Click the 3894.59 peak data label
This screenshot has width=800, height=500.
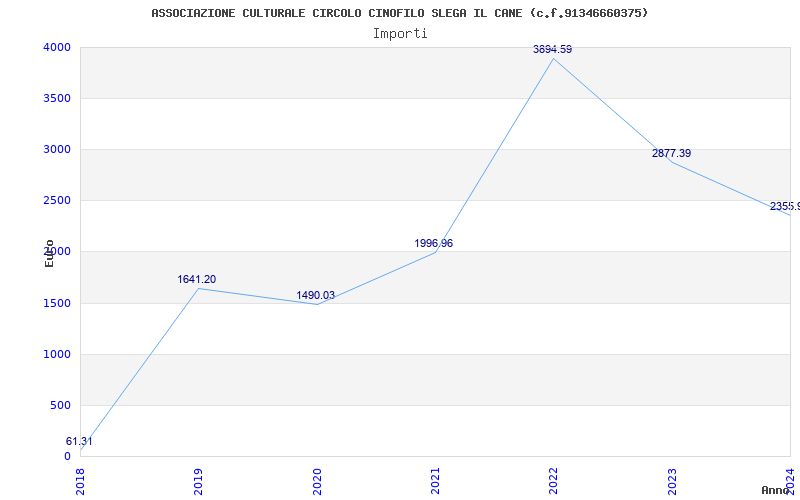click(x=552, y=49)
